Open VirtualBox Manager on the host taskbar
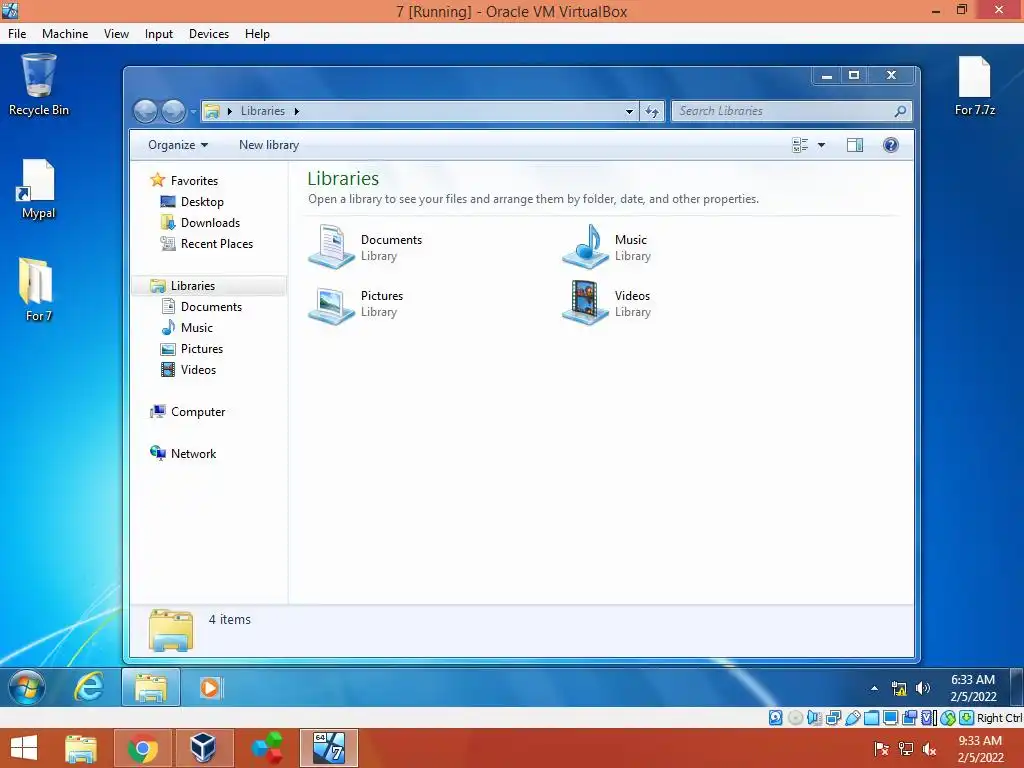This screenshot has height=768, width=1024. click(x=203, y=748)
